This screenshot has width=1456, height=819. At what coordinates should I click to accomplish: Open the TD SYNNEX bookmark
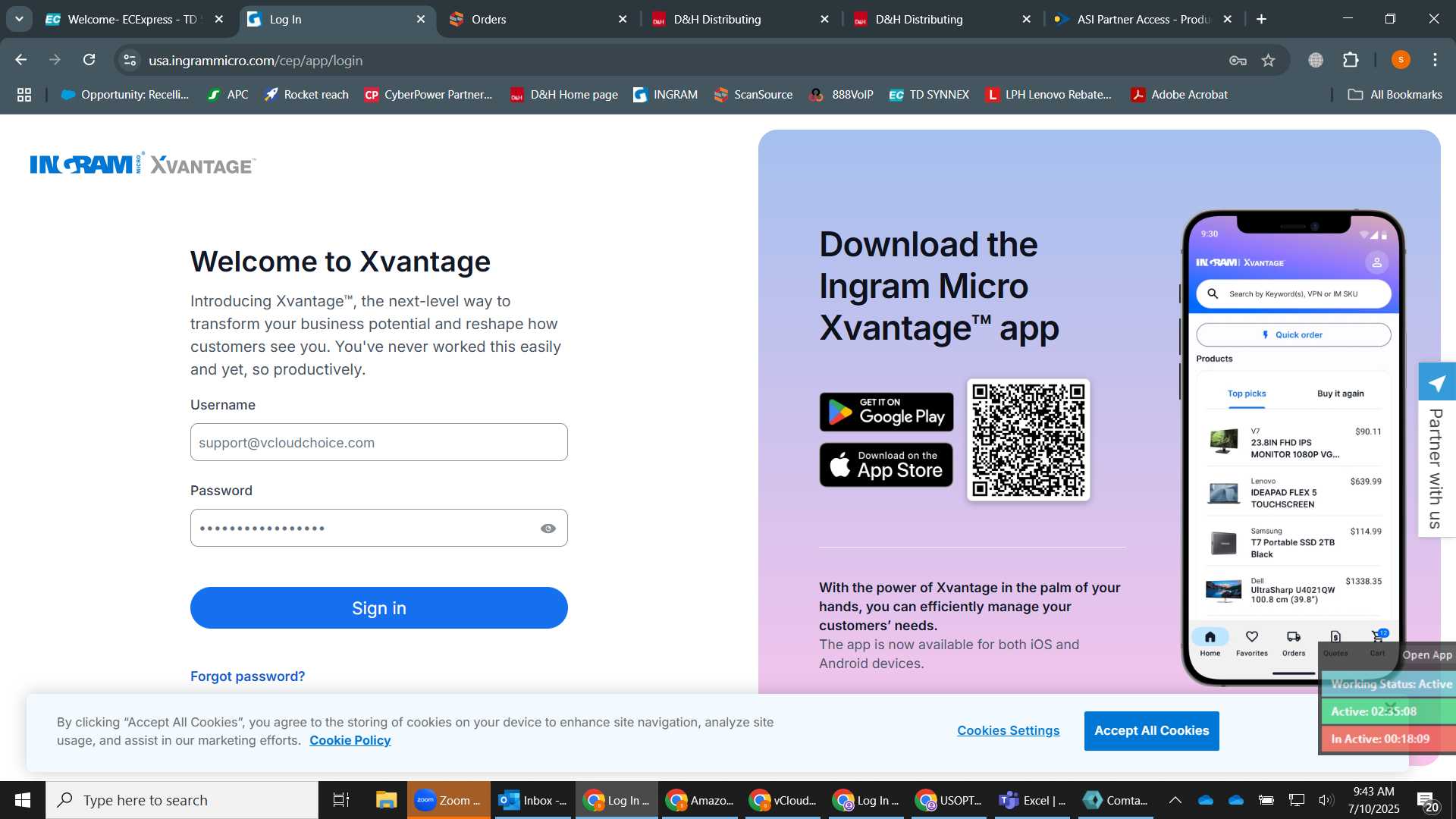click(x=929, y=95)
